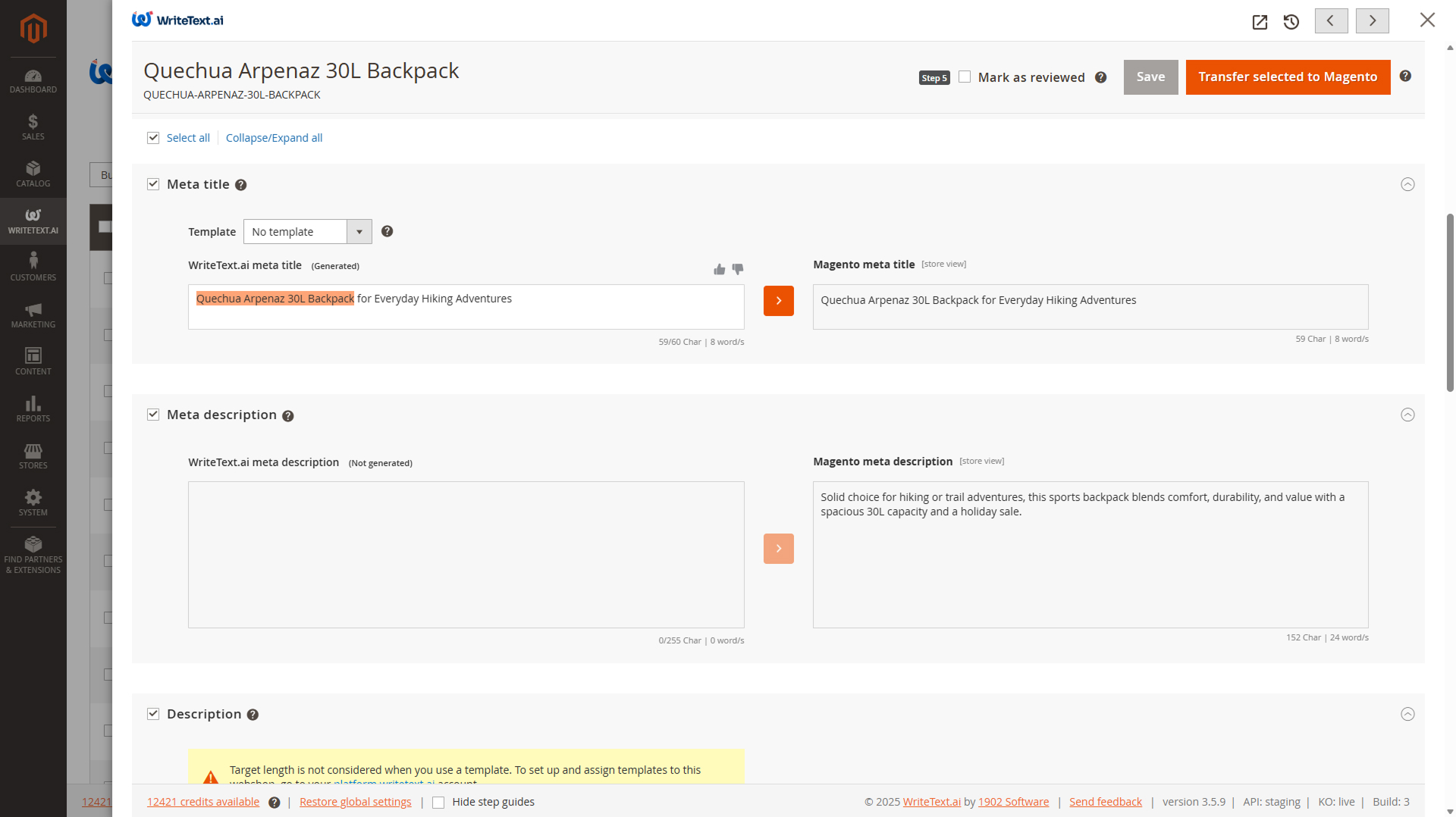1456x817 pixels.
Task: Collapse the Meta description section
Action: point(1407,415)
